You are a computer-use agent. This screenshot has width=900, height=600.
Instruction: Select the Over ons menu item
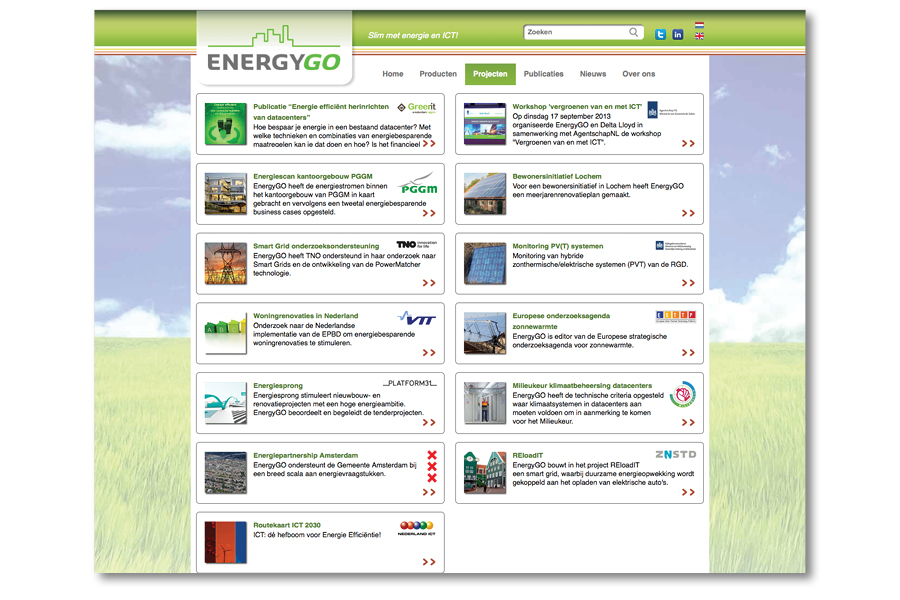pos(639,74)
